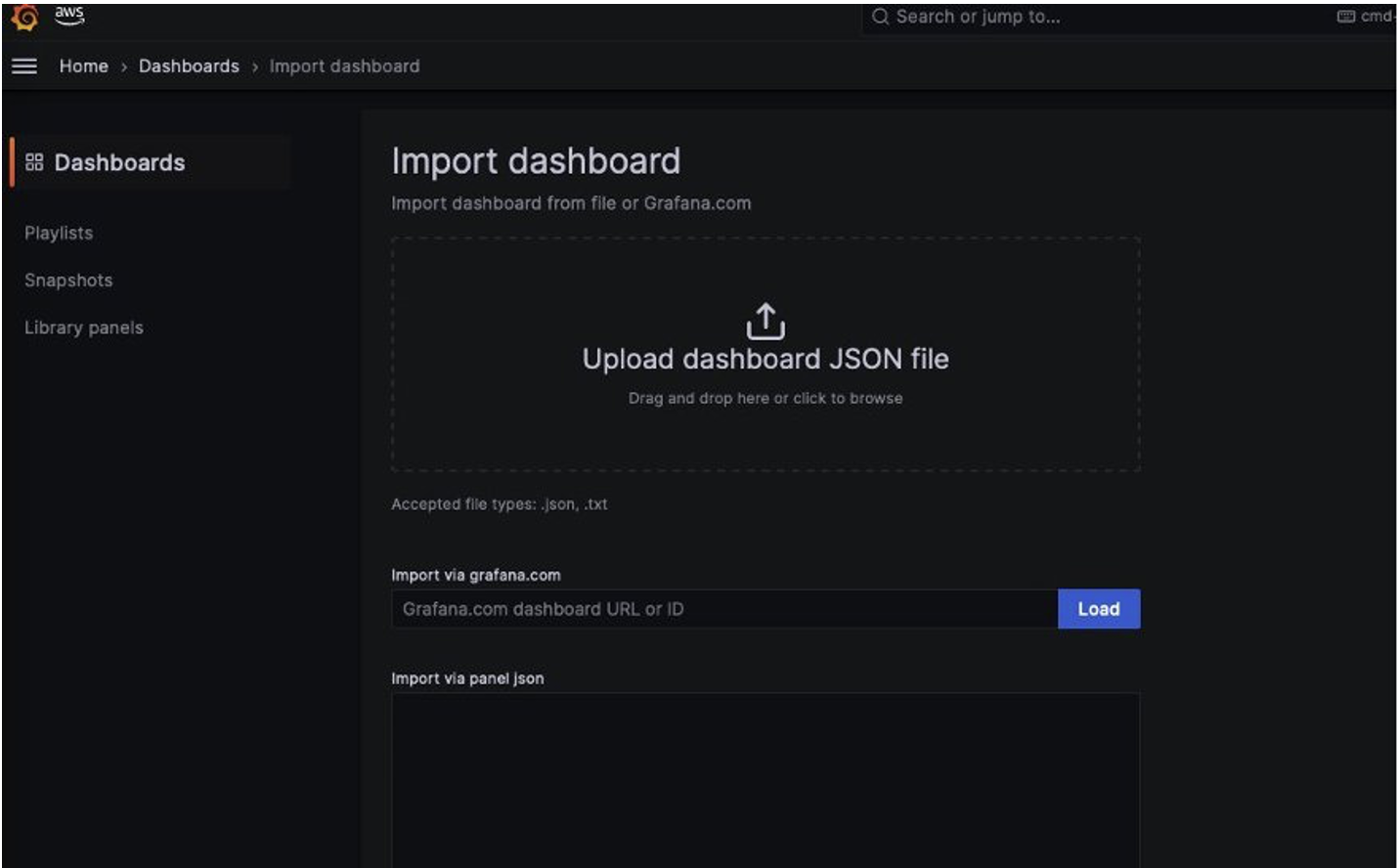Navigate to Home via the breadcrumb link
Viewport: 1398px width, 868px height.
(83, 65)
